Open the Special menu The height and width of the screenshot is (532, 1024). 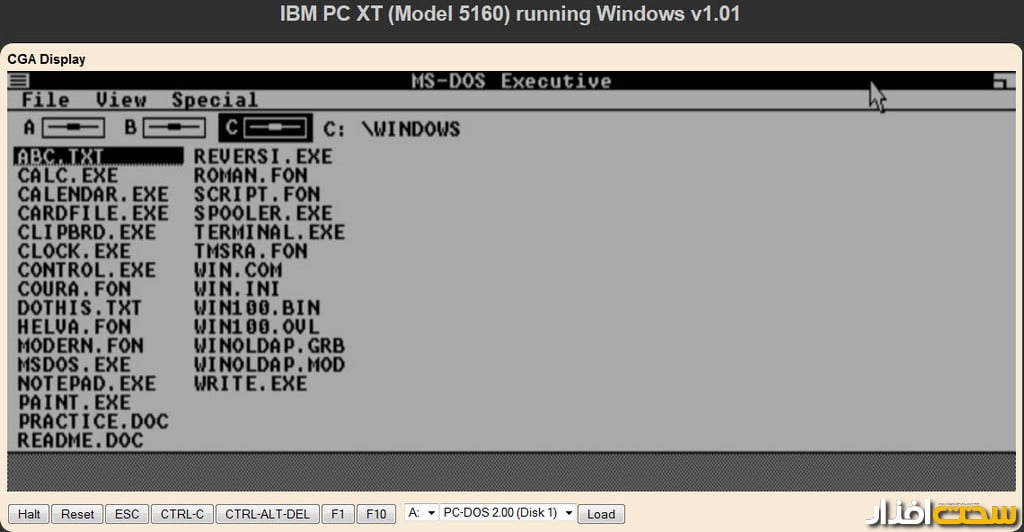point(214,100)
